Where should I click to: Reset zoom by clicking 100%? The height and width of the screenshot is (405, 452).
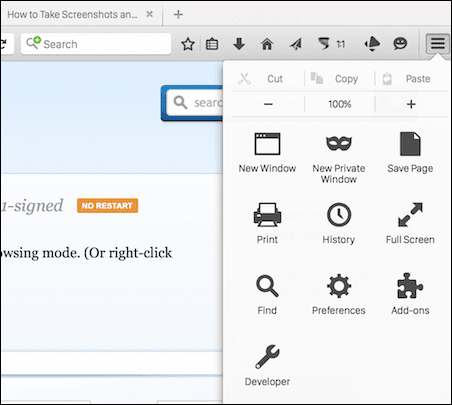(340, 104)
